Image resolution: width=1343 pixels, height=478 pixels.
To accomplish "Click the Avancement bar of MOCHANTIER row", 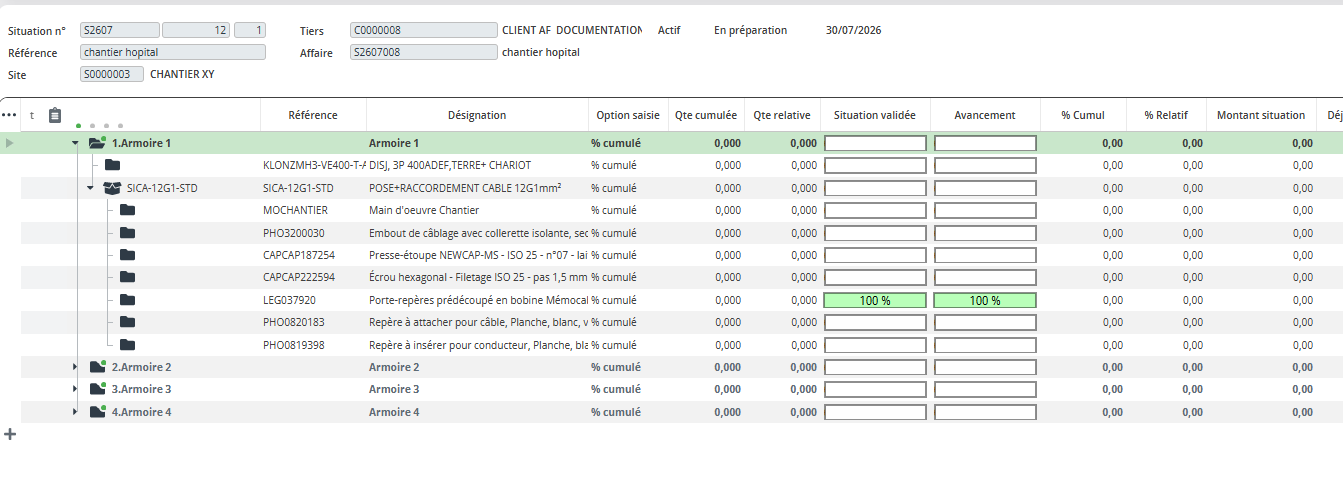I will [x=985, y=210].
